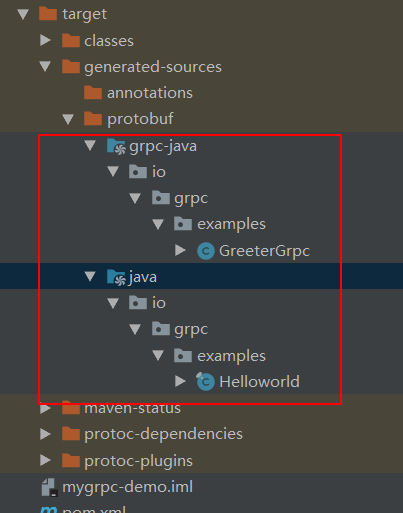
Task: Click the java generated sources root icon
Action: [x=116, y=278]
